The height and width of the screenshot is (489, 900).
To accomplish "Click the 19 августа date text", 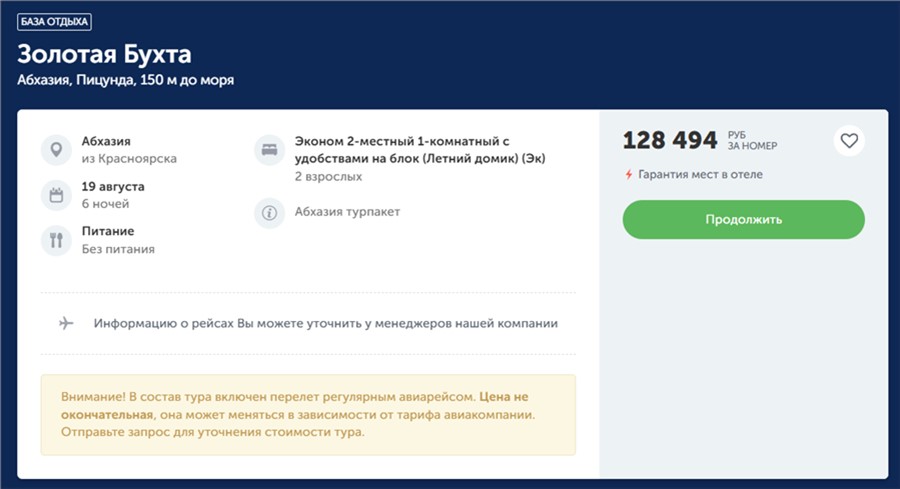I will coord(113,187).
